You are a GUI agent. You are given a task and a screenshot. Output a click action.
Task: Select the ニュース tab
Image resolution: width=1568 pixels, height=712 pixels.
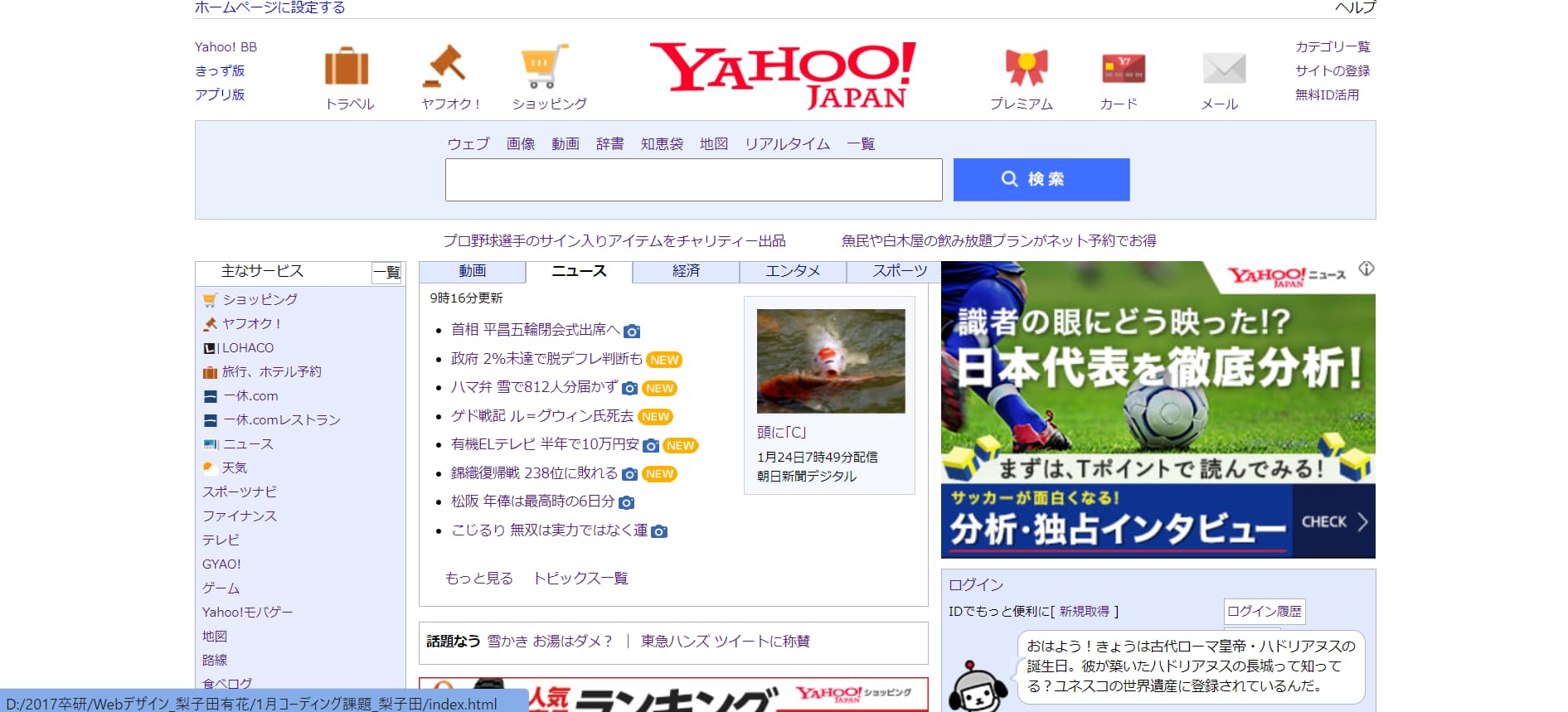pos(579,272)
